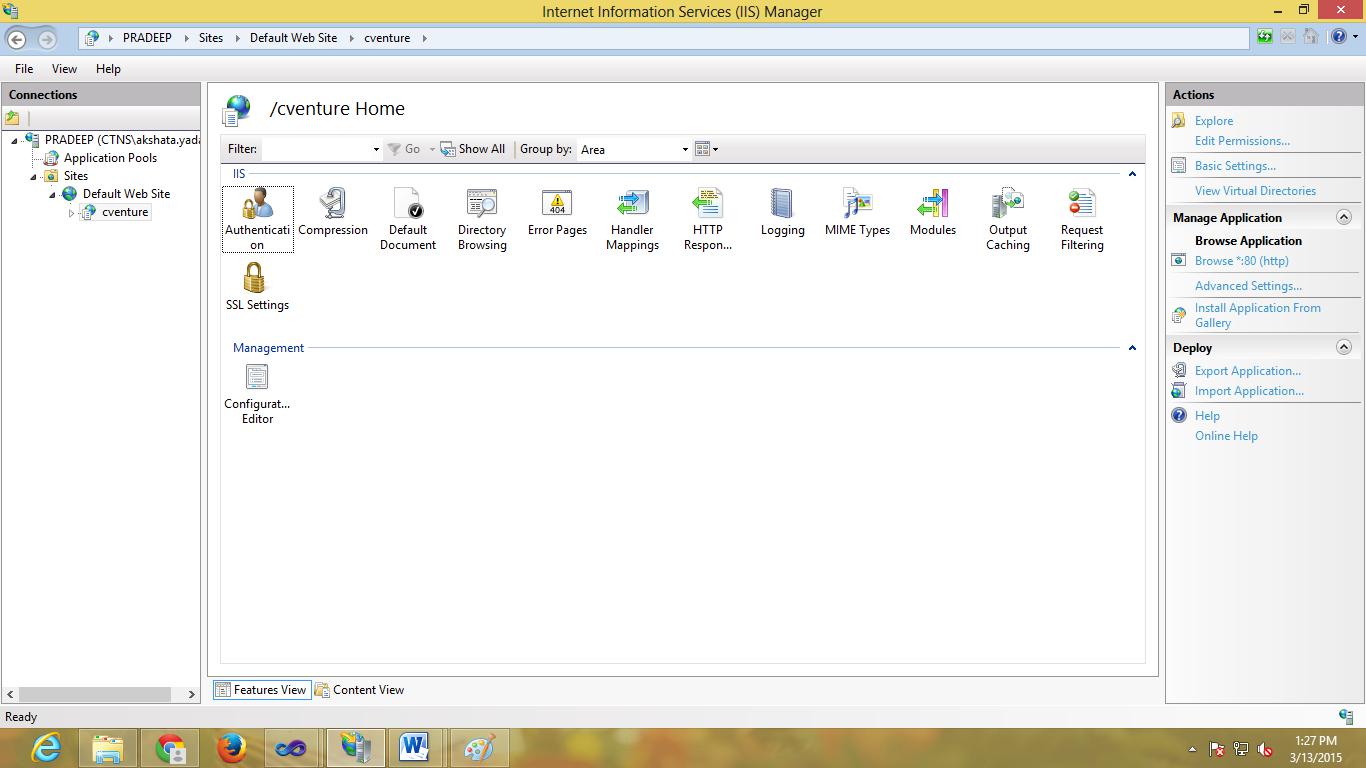
Task: Collapse the Manage Application section
Action: pyautogui.click(x=1344, y=217)
